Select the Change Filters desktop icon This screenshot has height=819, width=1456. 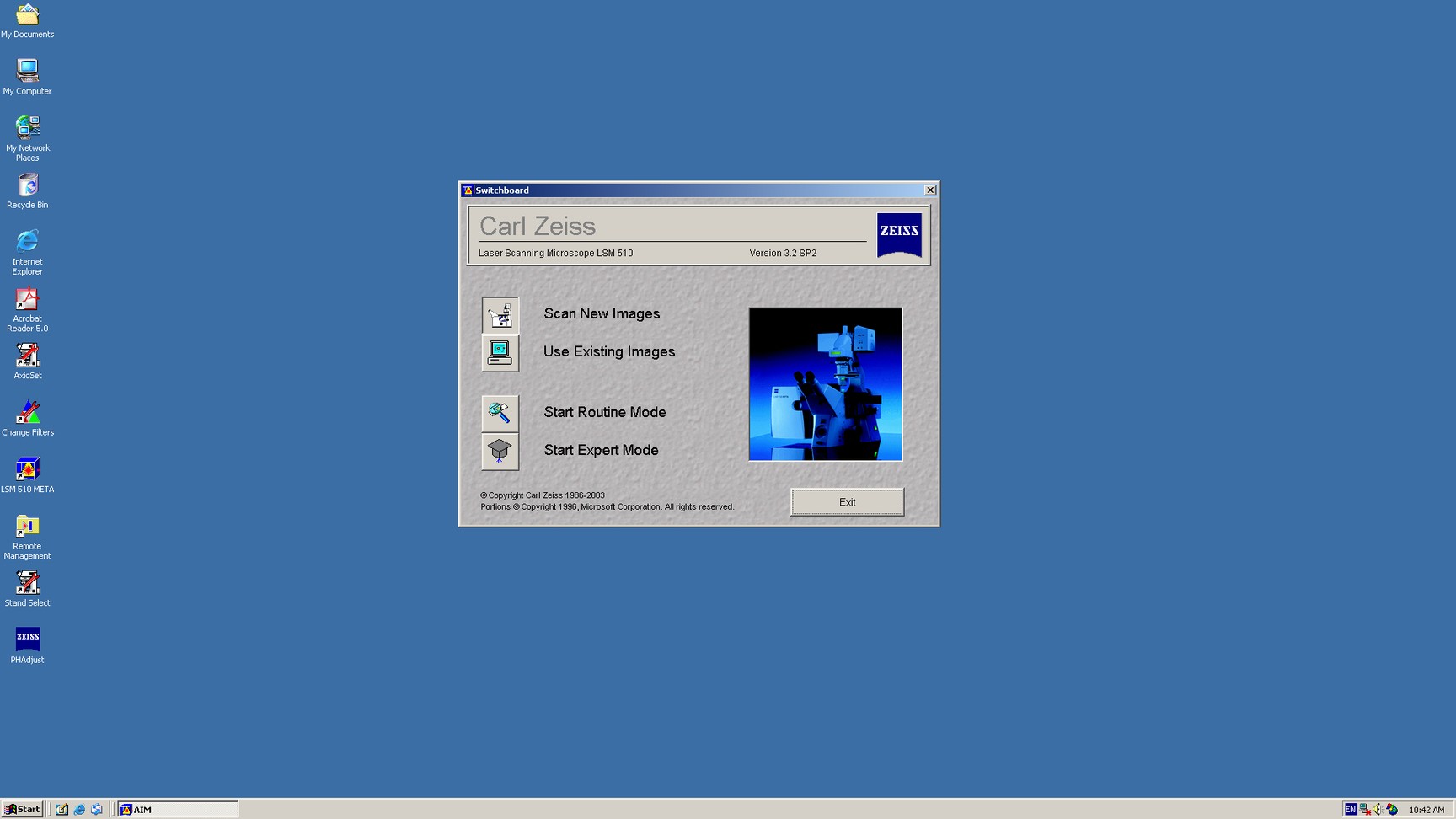[28, 419]
